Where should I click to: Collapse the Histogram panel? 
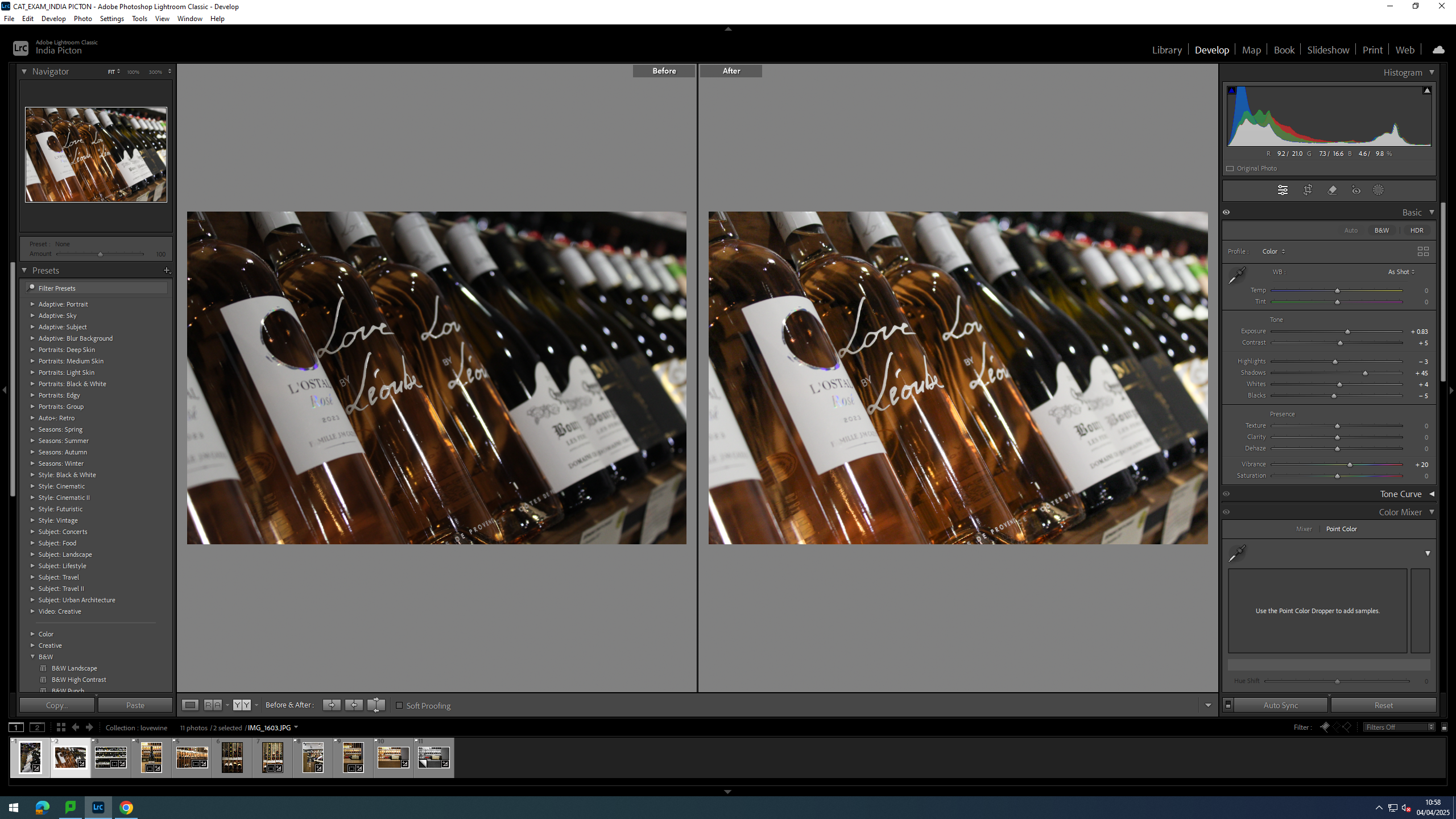click(1432, 73)
